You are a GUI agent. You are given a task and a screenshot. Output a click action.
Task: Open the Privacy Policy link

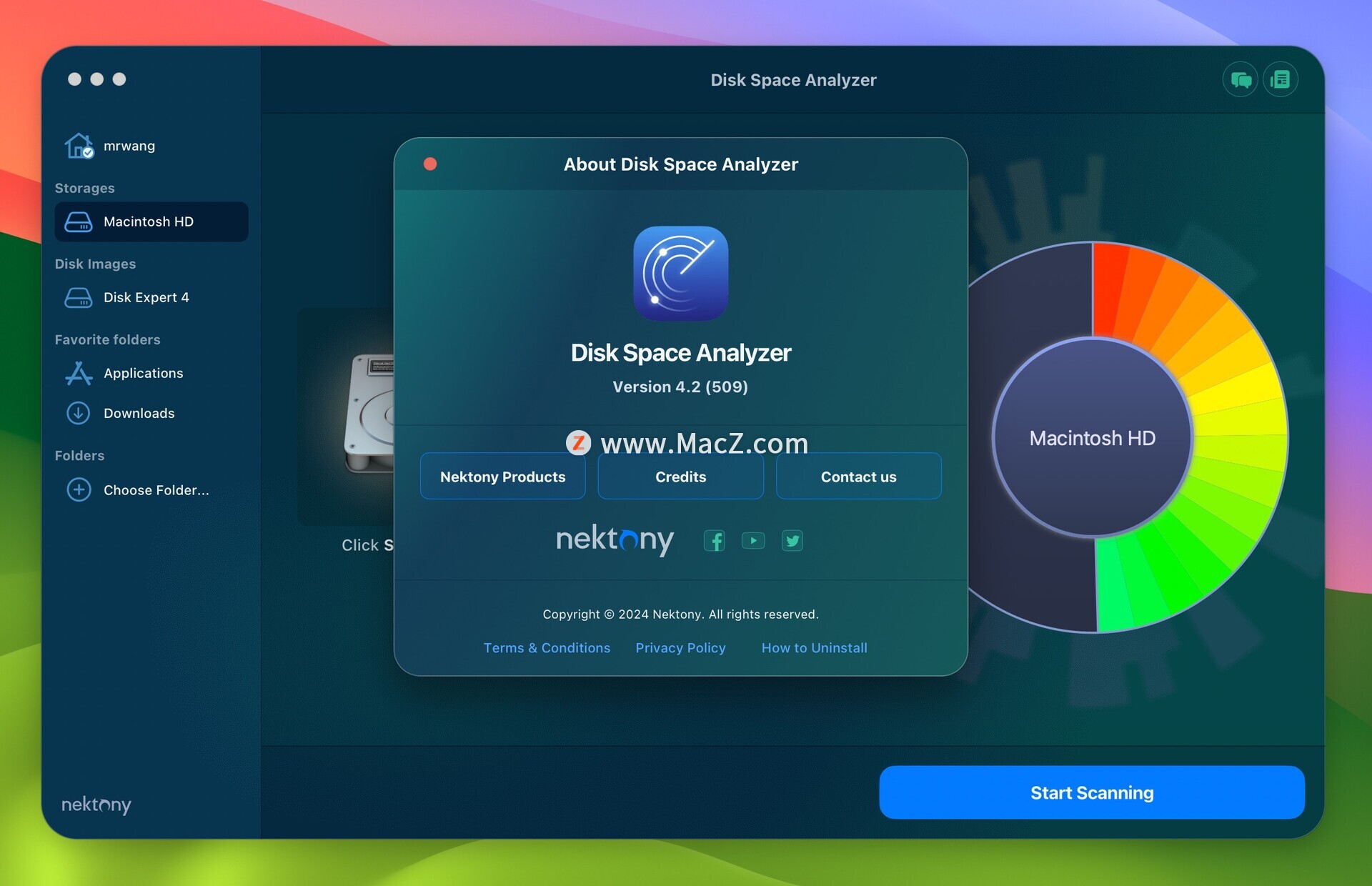coord(681,648)
